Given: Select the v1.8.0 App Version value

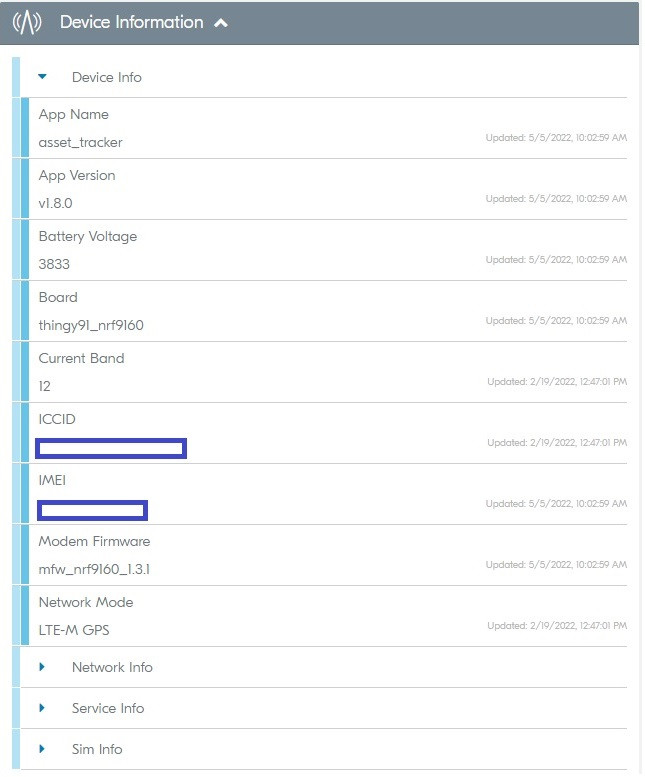Looking at the screenshot, I should pos(56,203).
